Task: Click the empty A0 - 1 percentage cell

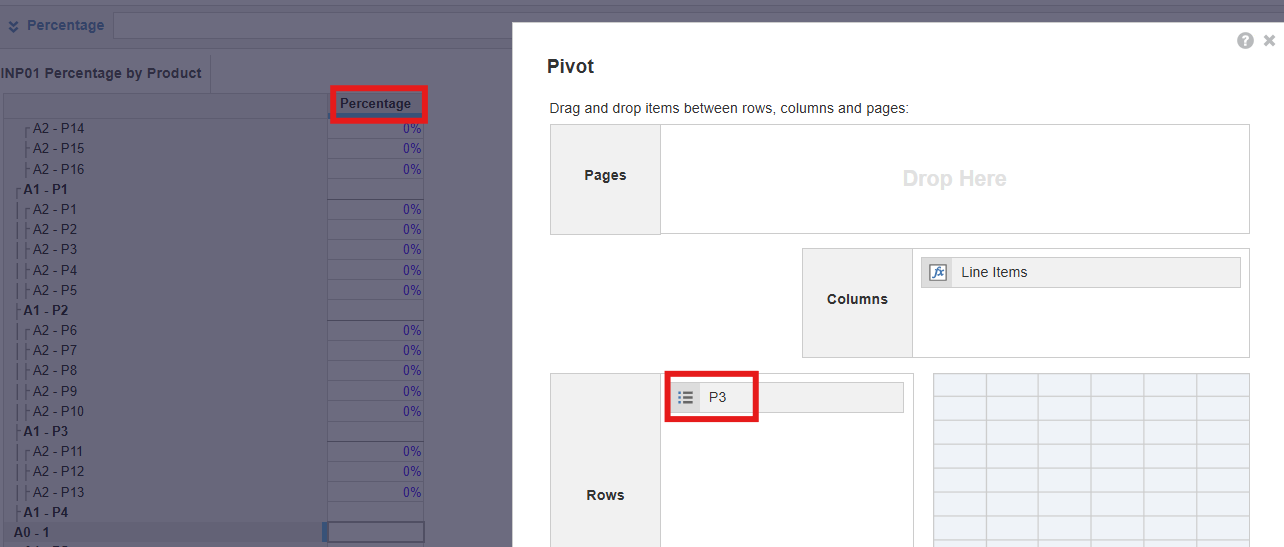Action: click(376, 532)
